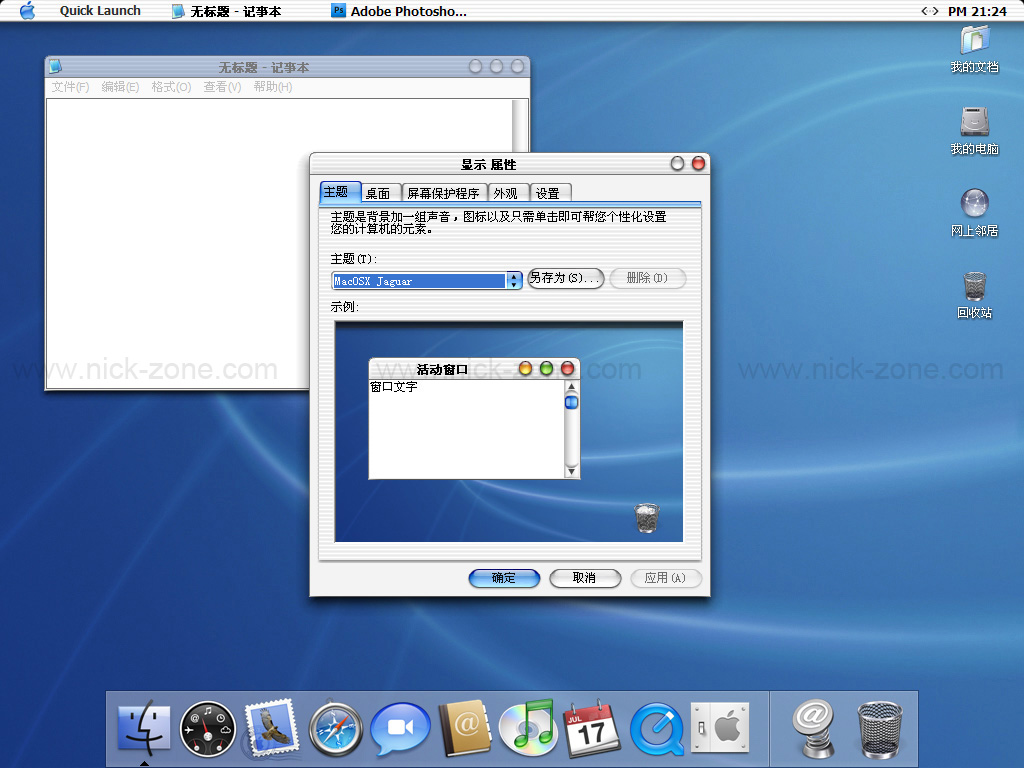Click the clock showing PM 21:24
Screen dimensions: 1024x768
pos(977,11)
